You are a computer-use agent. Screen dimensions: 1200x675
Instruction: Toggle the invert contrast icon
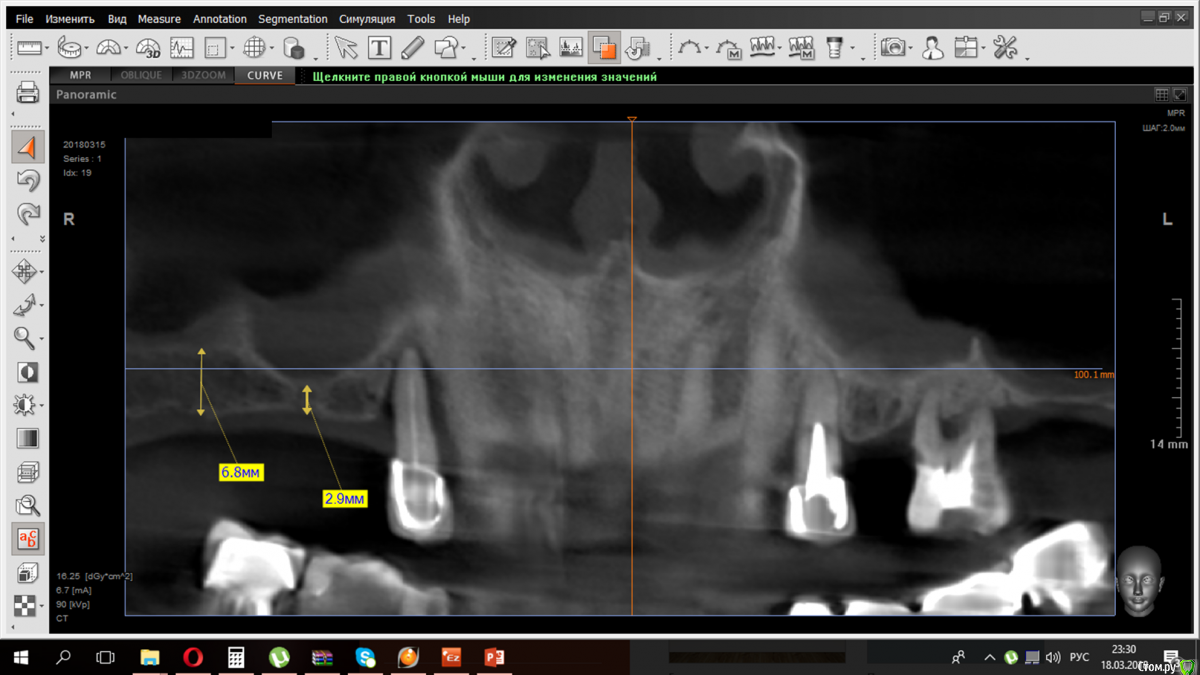point(28,372)
